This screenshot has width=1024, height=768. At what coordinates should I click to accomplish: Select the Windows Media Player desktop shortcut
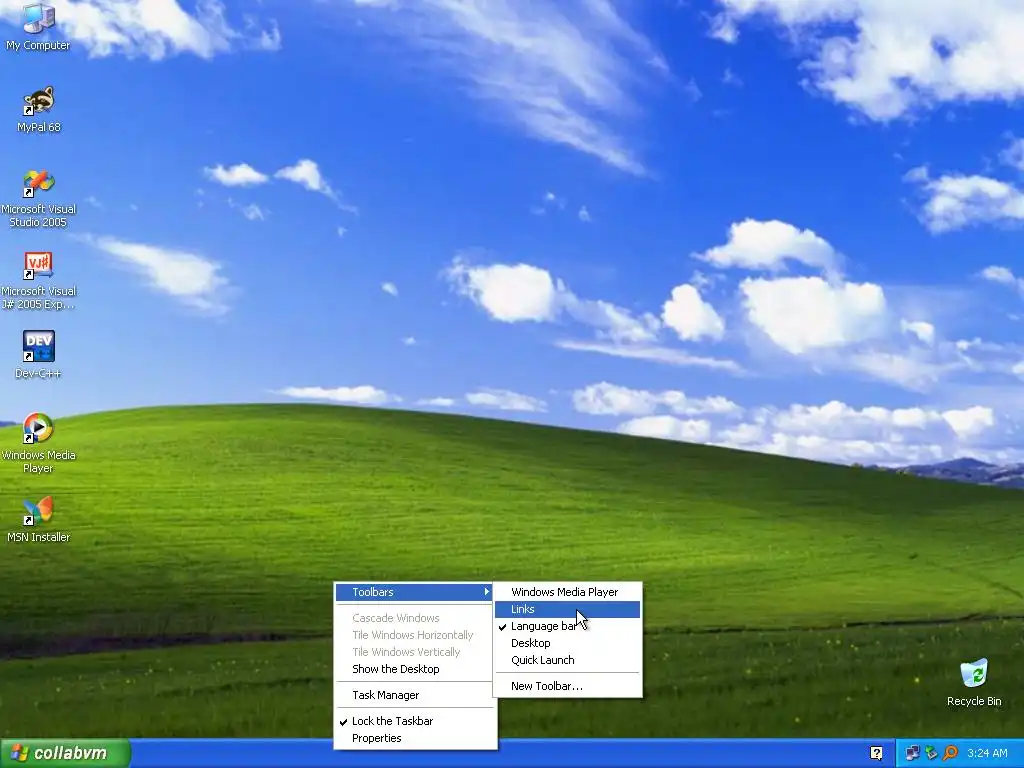(x=38, y=443)
